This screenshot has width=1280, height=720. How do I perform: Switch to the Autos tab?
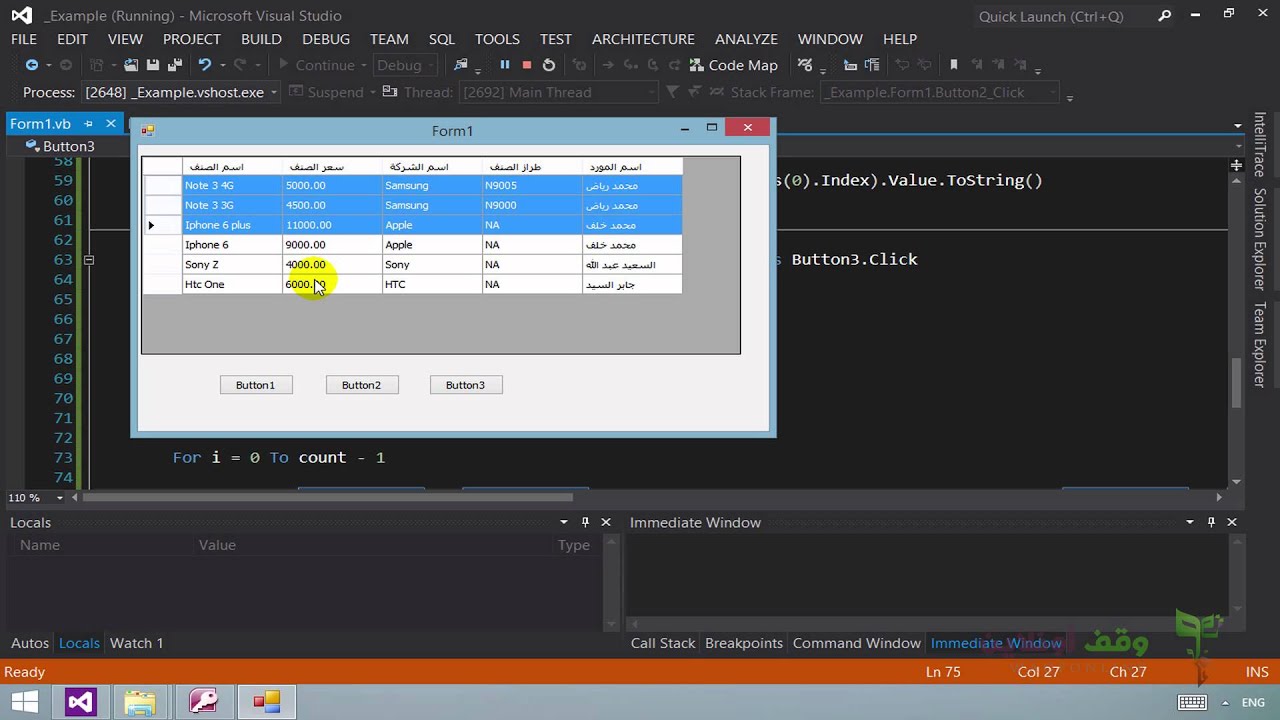(x=30, y=643)
